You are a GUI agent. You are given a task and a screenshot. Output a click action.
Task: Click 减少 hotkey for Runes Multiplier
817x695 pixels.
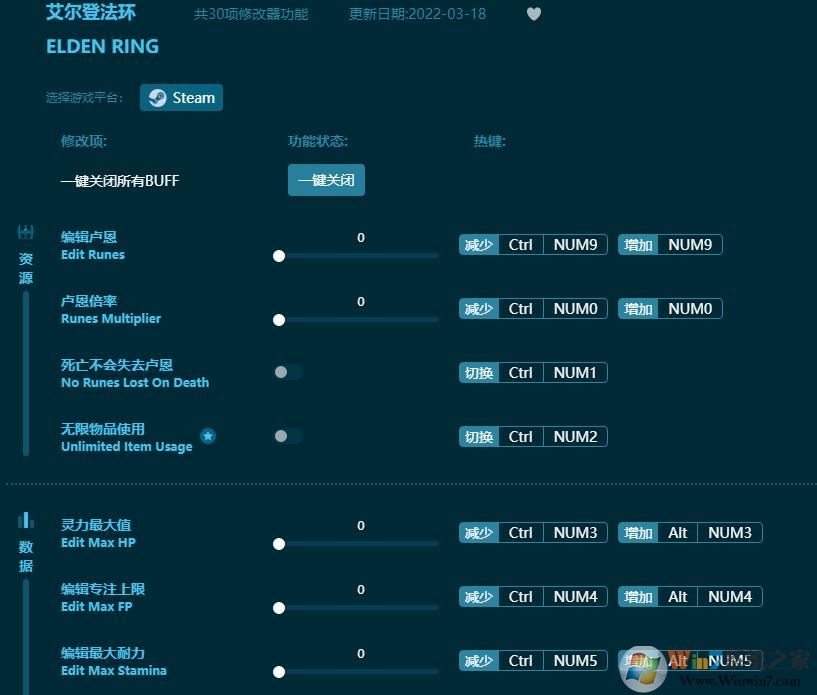pos(479,309)
